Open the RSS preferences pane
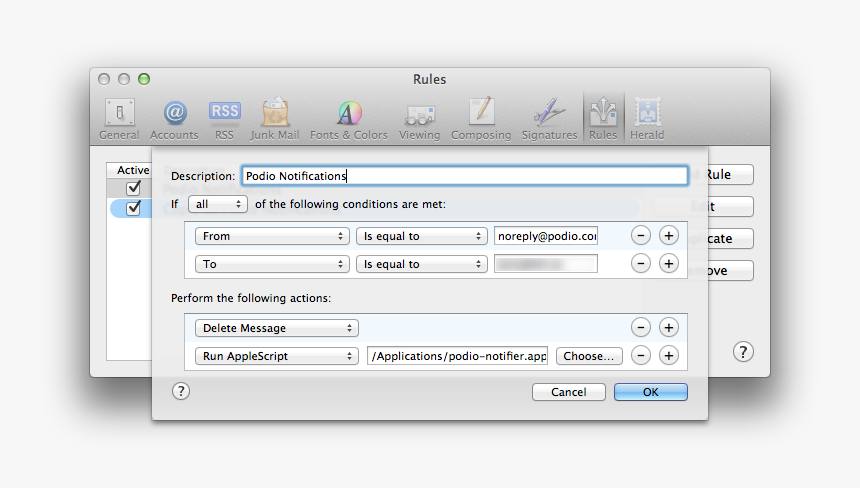The image size is (860, 488). point(224,119)
